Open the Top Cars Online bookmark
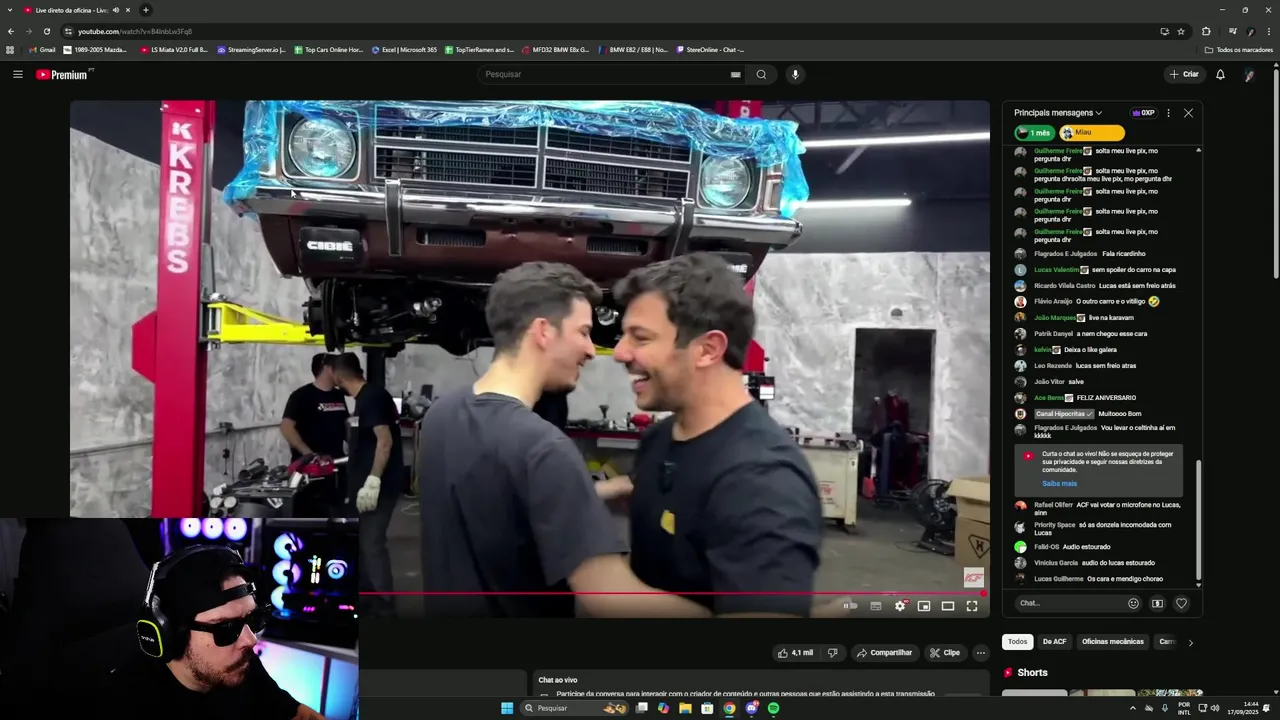Image resolution: width=1280 pixels, height=720 pixels. pyautogui.click(x=328, y=49)
